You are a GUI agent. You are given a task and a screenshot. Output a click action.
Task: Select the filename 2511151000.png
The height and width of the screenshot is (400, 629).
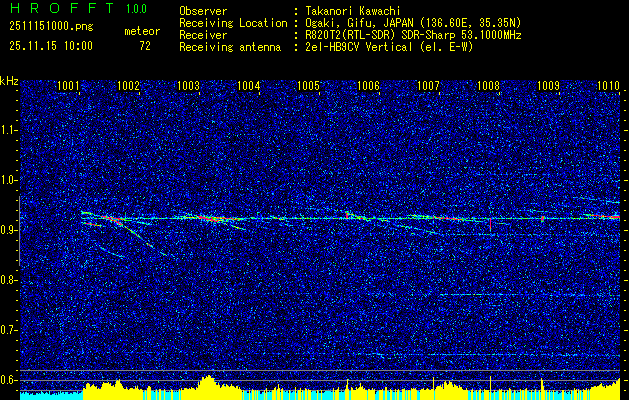(51, 27)
